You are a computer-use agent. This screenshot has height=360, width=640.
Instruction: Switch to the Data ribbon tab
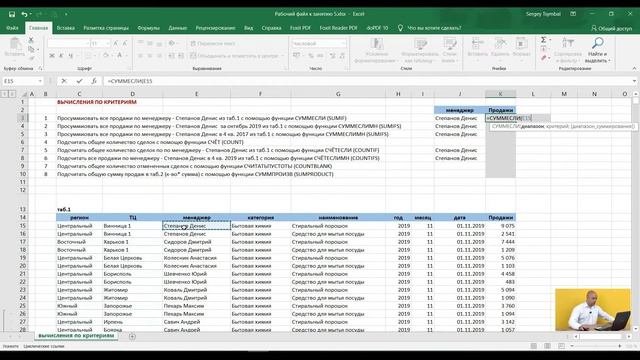[x=178, y=28]
